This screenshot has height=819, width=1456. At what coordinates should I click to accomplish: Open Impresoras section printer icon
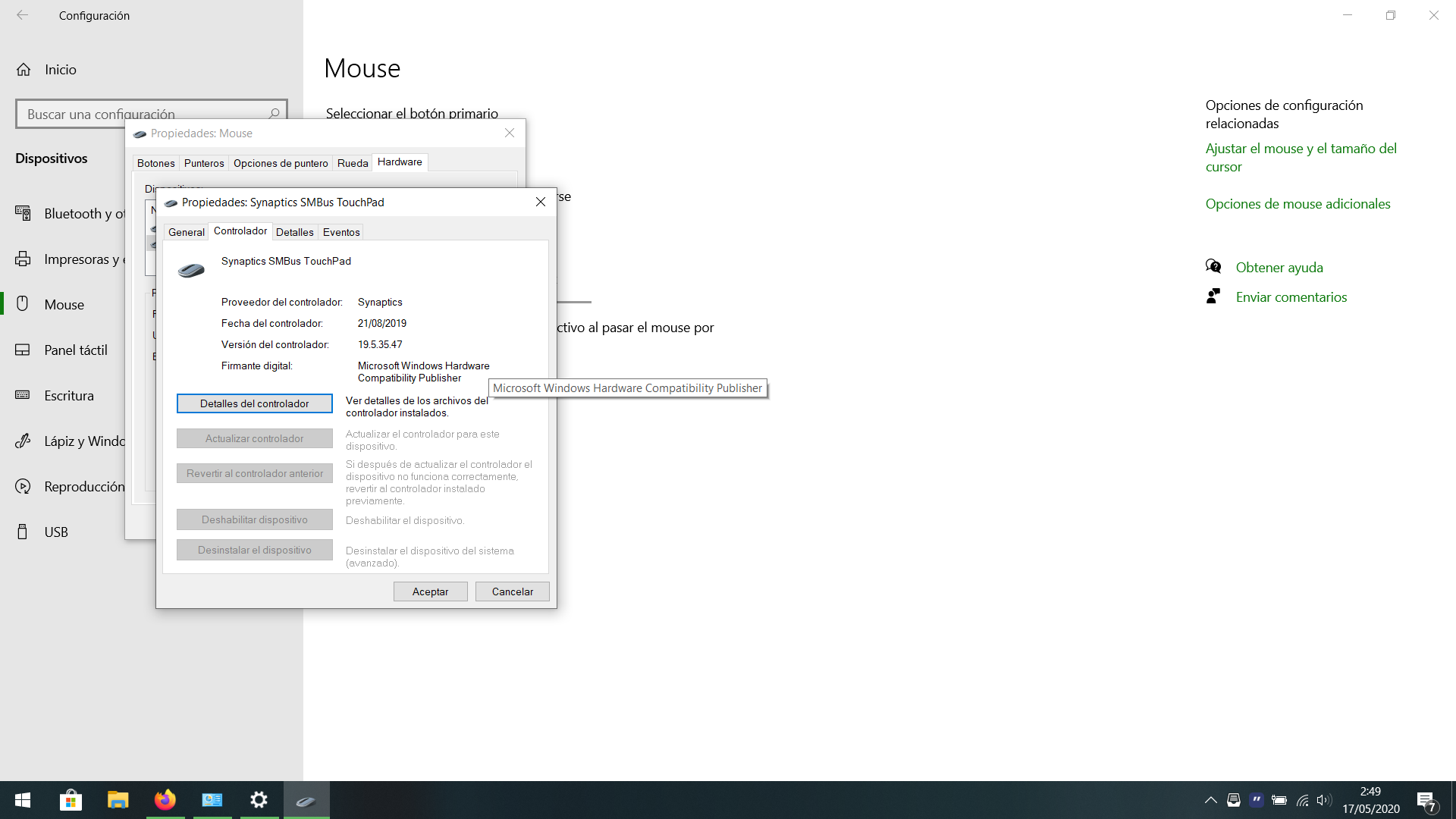23,259
